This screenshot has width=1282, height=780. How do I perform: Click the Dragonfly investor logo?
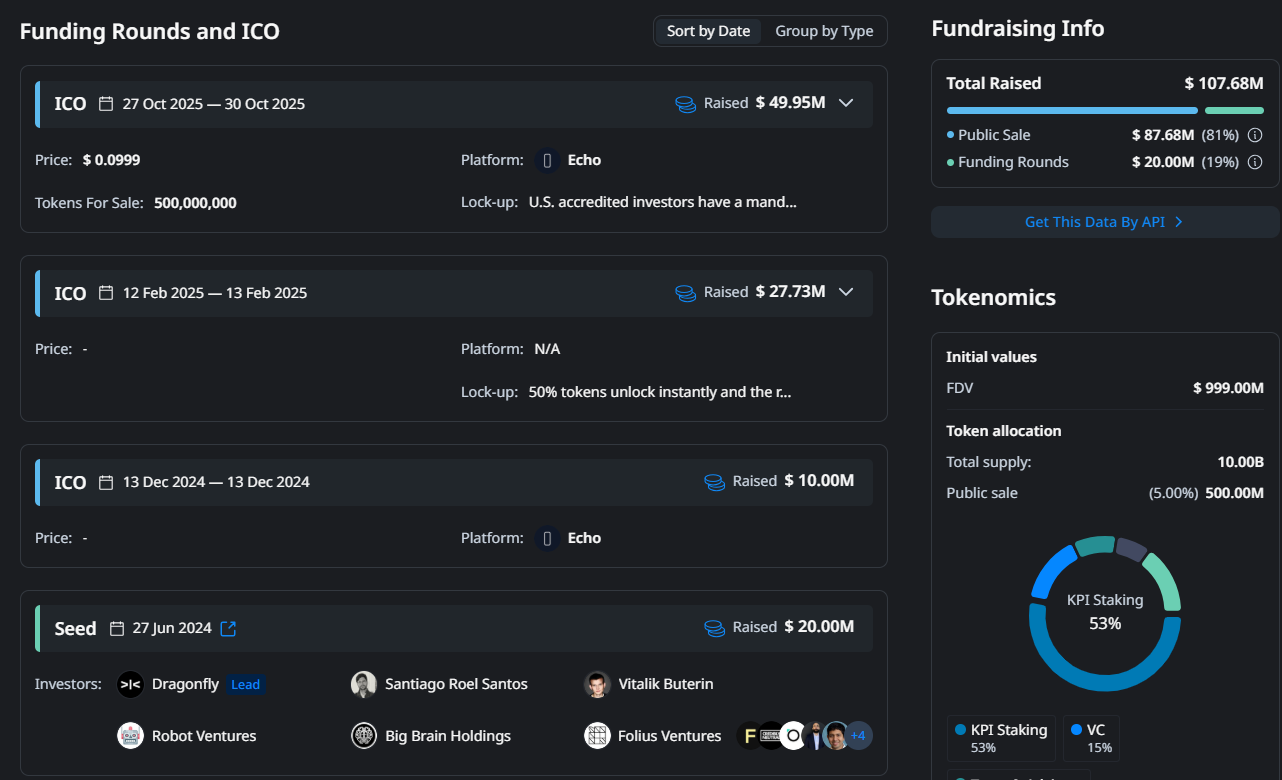tap(130, 684)
